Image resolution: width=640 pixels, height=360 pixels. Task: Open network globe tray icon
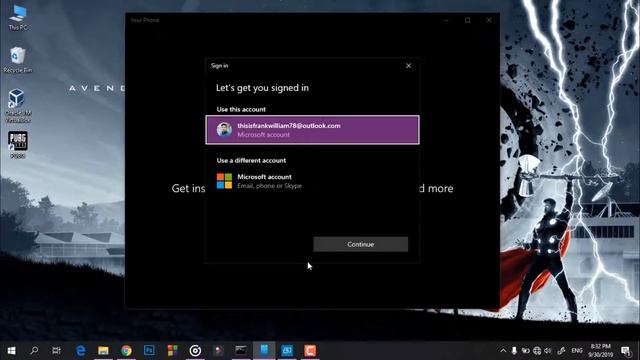pyautogui.click(x=537, y=351)
